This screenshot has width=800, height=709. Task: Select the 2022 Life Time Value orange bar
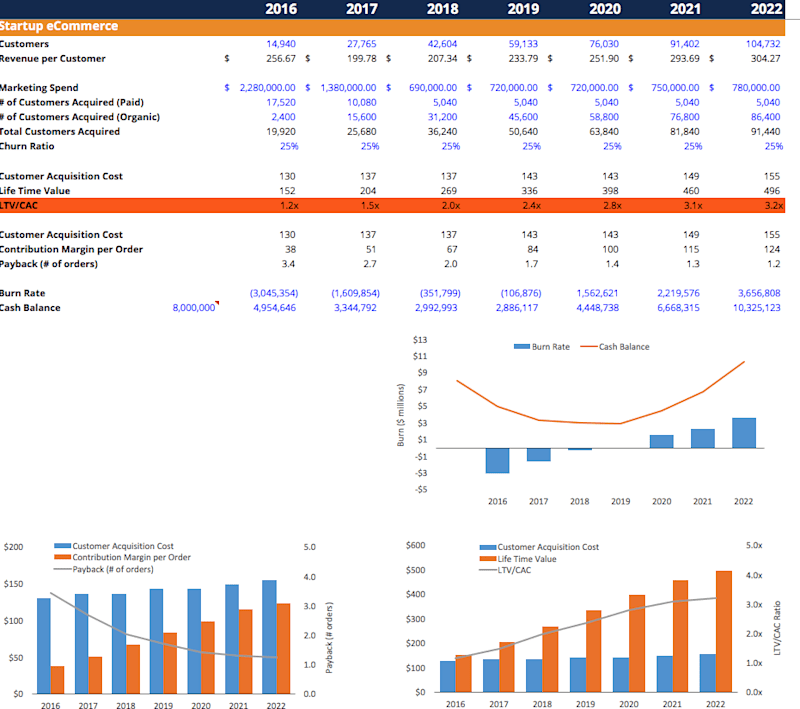tap(723, 631)
